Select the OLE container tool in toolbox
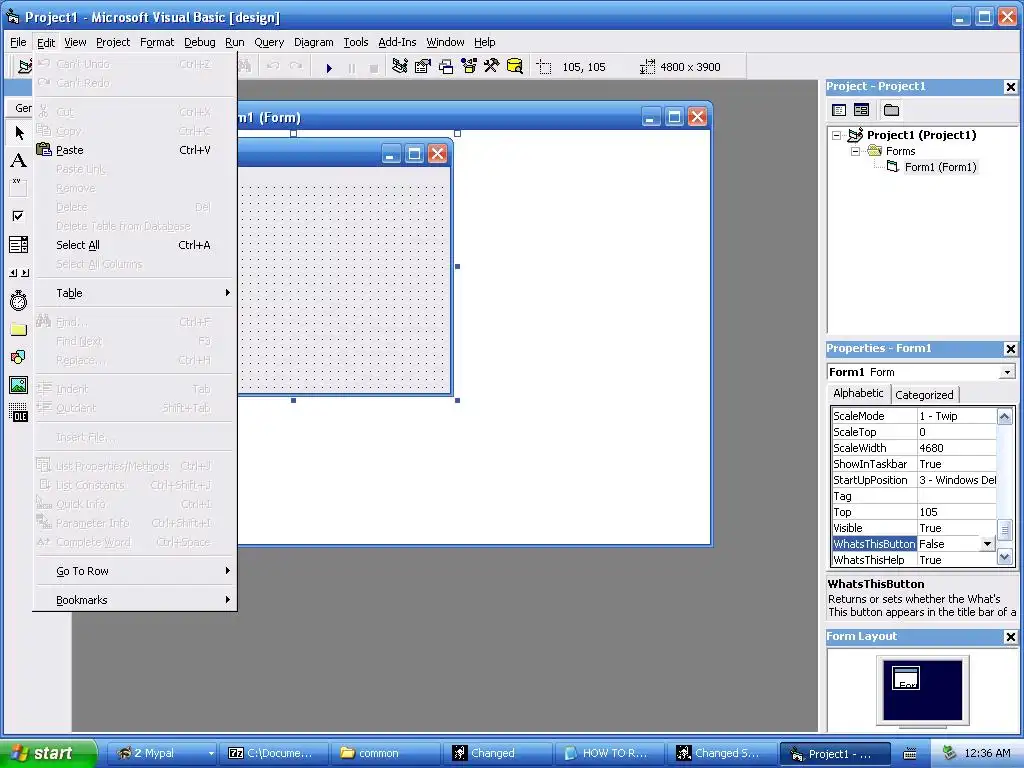1024x768 pixels. click(x=19, y=413)
